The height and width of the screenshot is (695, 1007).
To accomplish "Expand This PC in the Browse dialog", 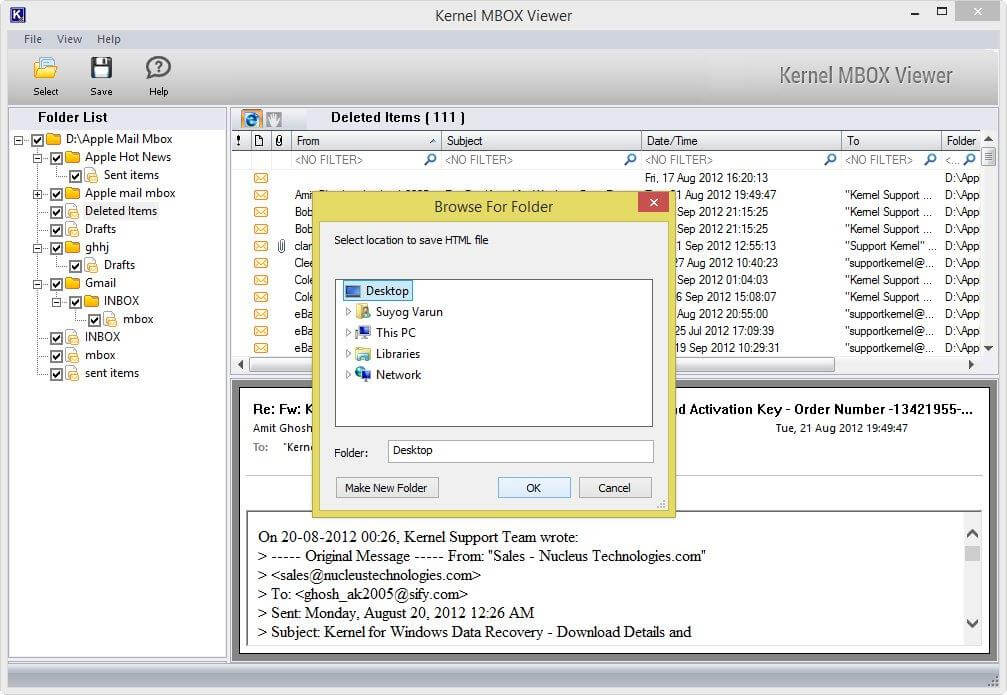I will pos(348,333).
